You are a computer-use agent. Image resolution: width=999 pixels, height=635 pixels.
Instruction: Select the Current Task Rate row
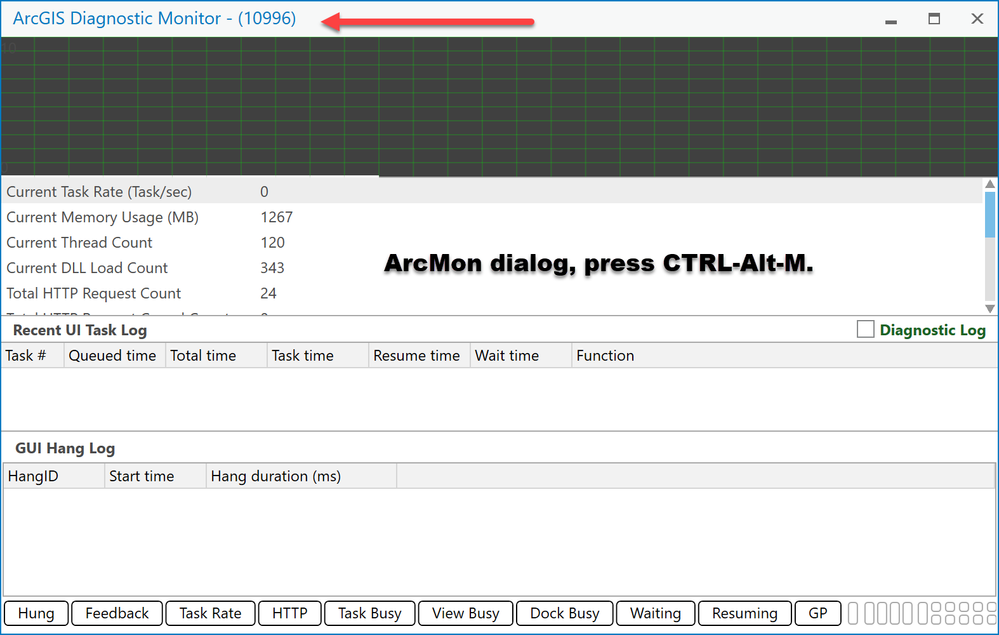(492, 192)
